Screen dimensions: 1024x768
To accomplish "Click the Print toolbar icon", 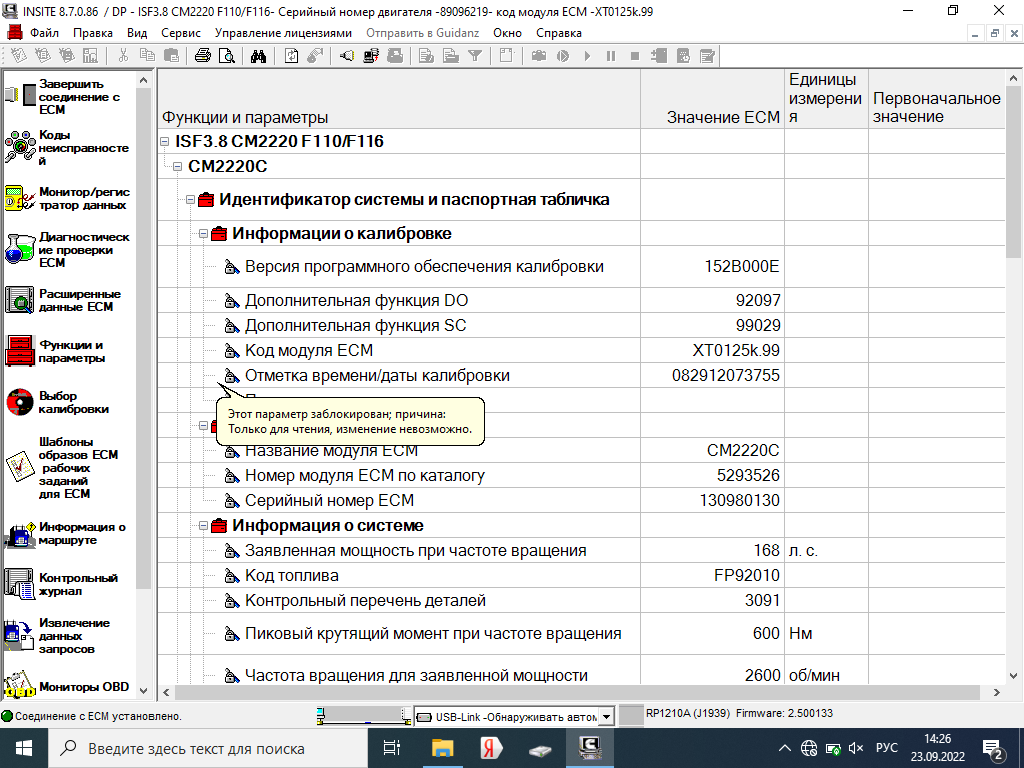I will click(x=202, y=56).
